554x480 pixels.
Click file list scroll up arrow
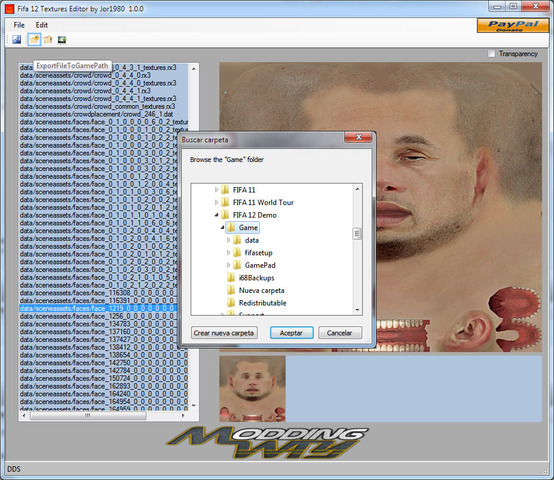[194, 69]
